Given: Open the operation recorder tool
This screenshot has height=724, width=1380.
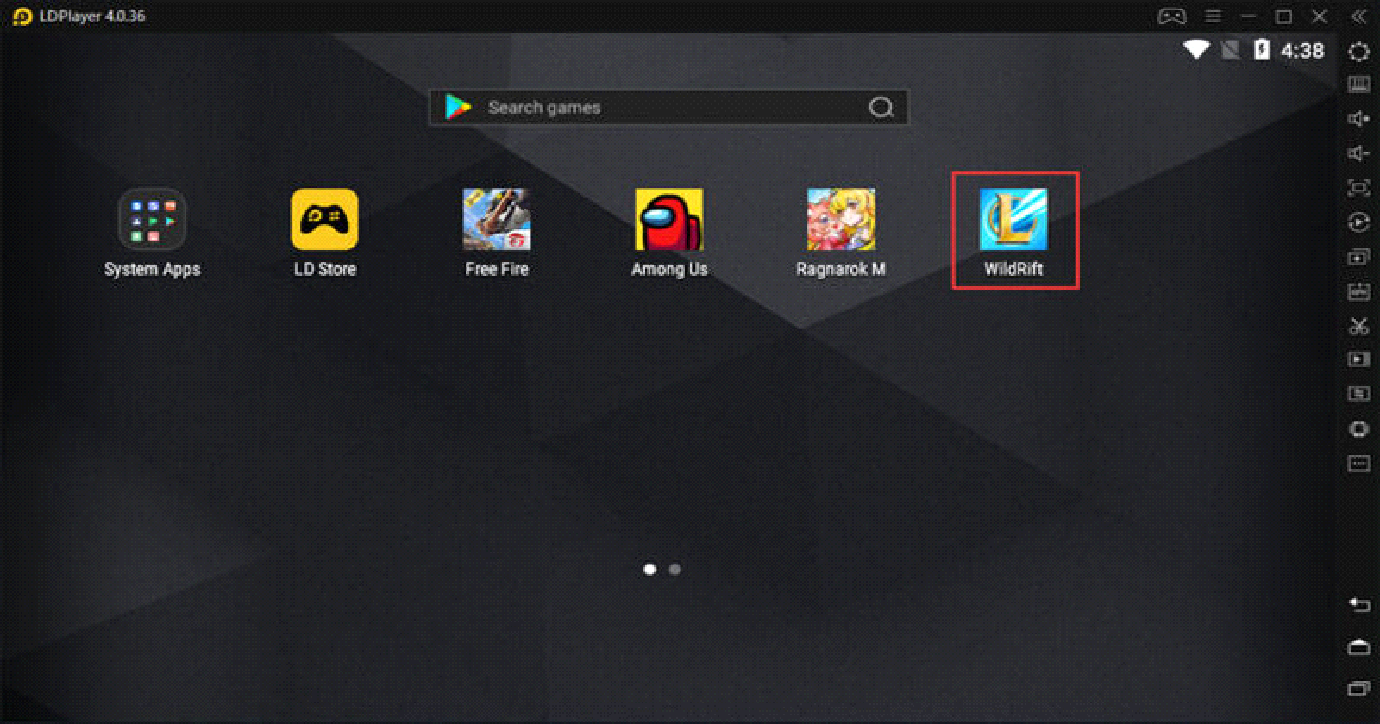Looking at the screenshot, I should coord(1359,222).
